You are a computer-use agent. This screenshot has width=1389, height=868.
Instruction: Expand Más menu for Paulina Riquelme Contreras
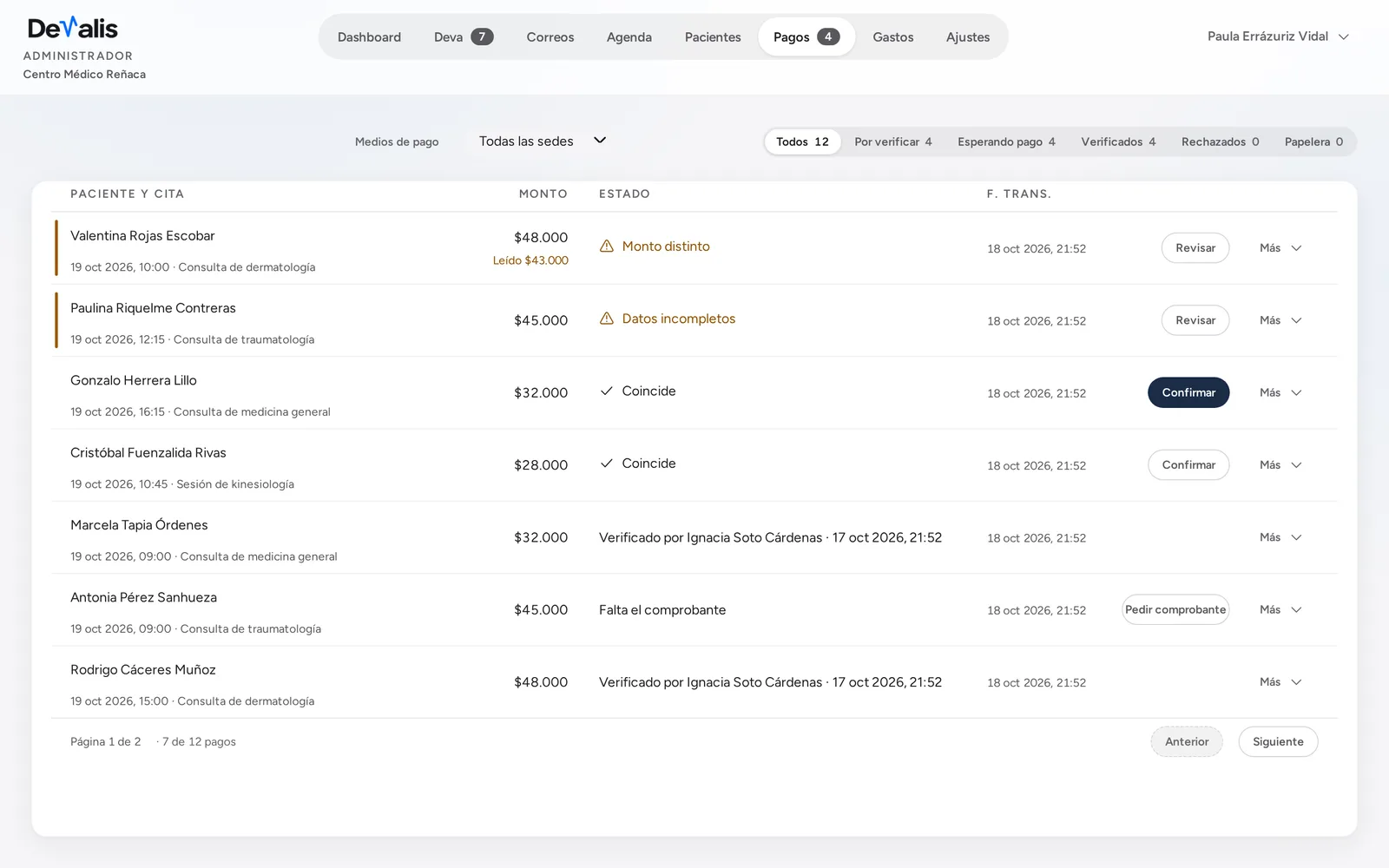coord(1280,320)
